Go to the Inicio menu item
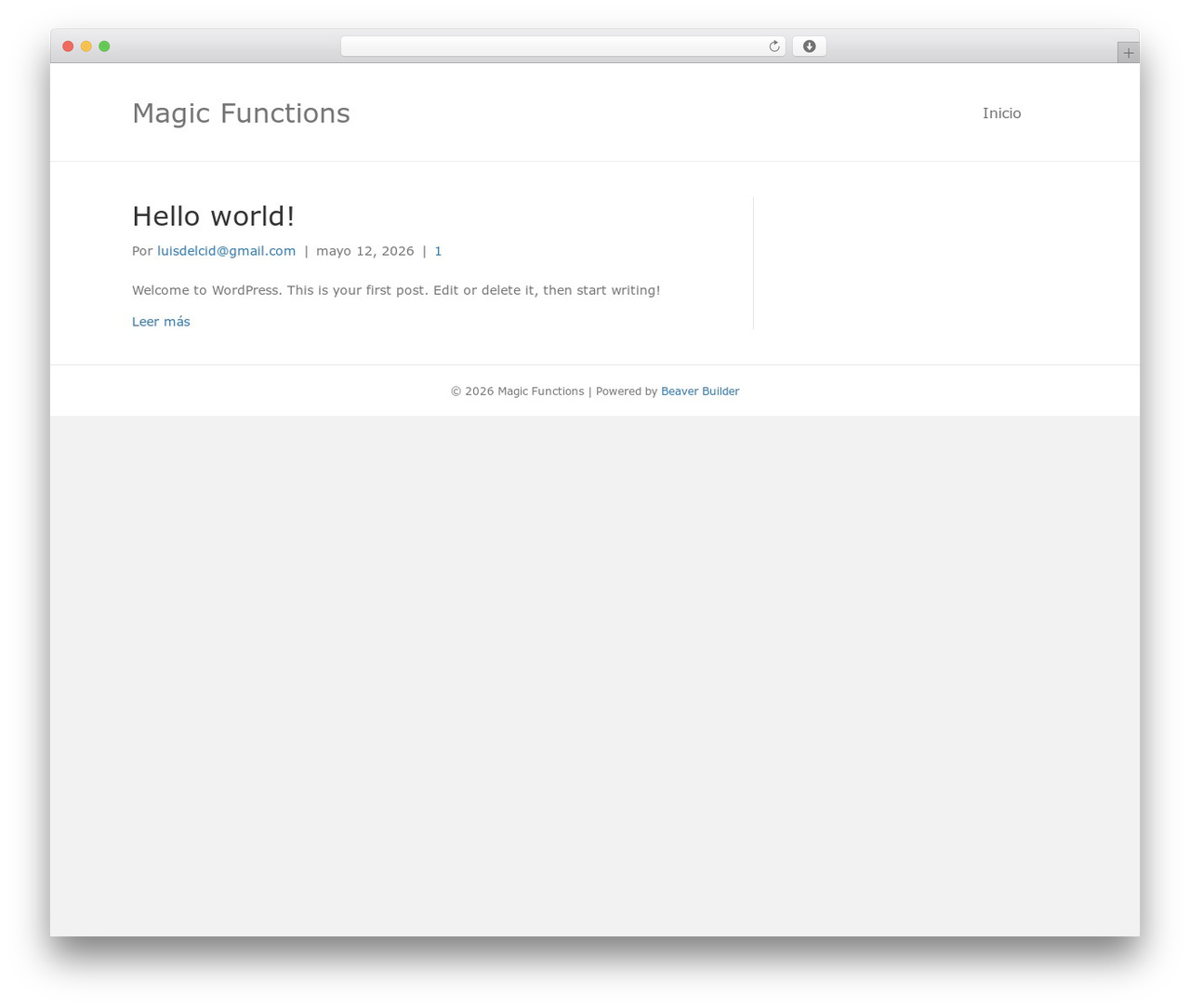 click(x=1001, y=113)
